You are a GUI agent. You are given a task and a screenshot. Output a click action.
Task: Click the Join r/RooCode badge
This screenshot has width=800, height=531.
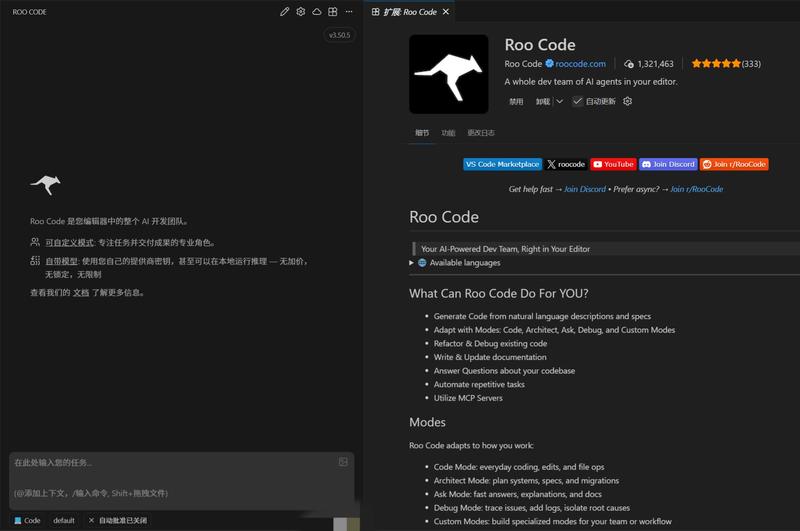734,164
